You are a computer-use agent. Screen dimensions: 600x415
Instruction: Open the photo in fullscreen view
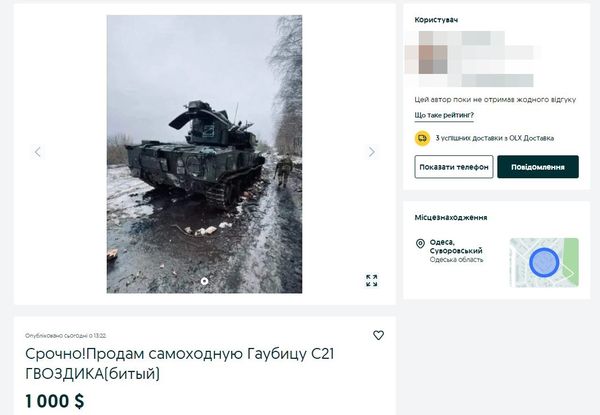click(372, 280)
